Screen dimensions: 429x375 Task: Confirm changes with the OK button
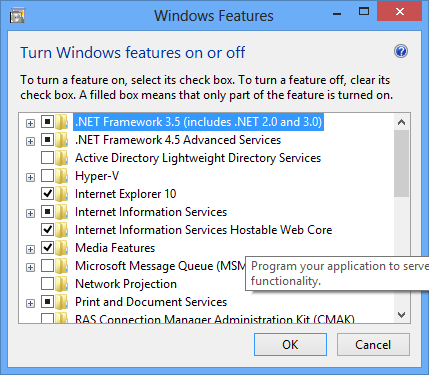[290, 344]
